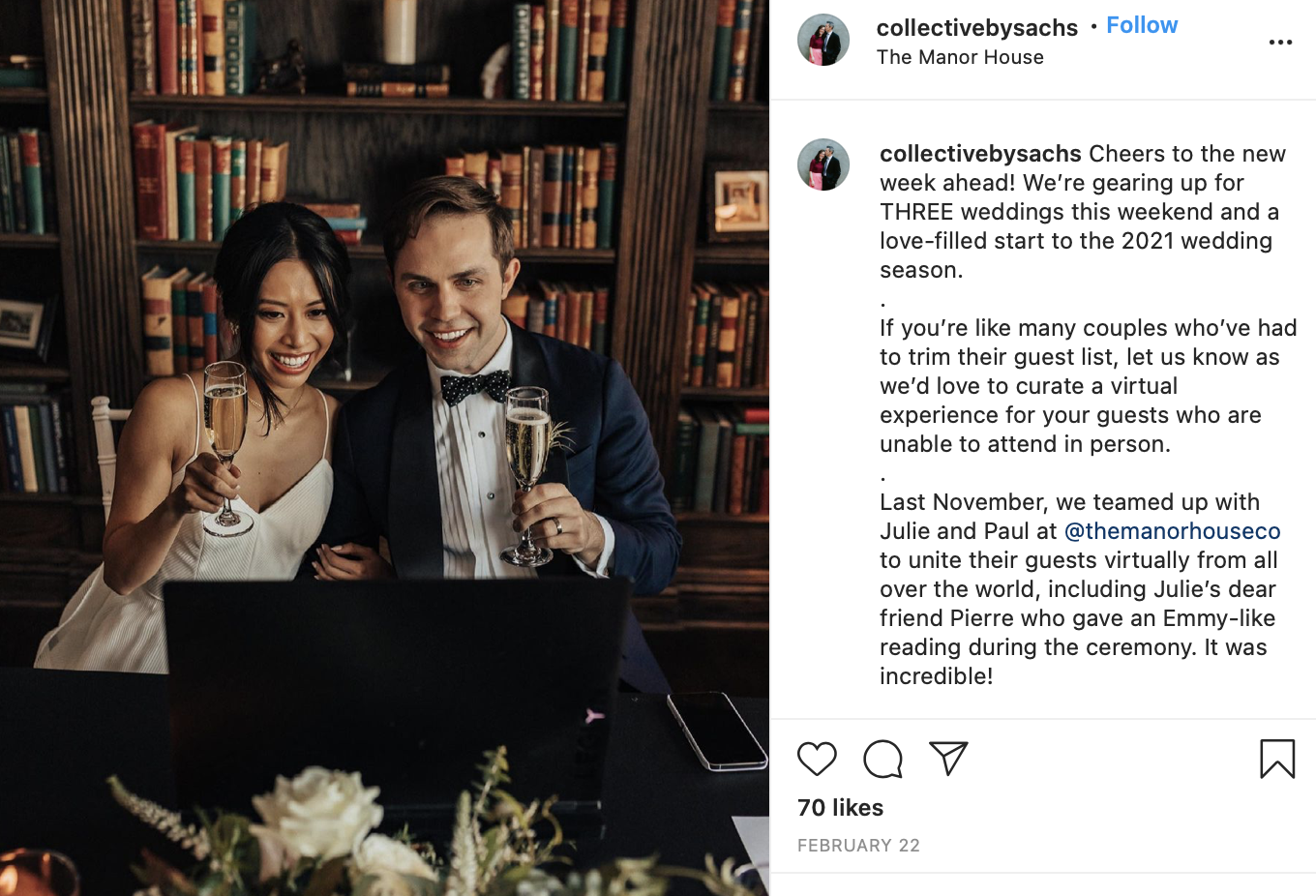1316x896 pixels.
Task: Open collectivebysachs profile picture in the header
Action: pyautogui.click(x=823, y=40)
